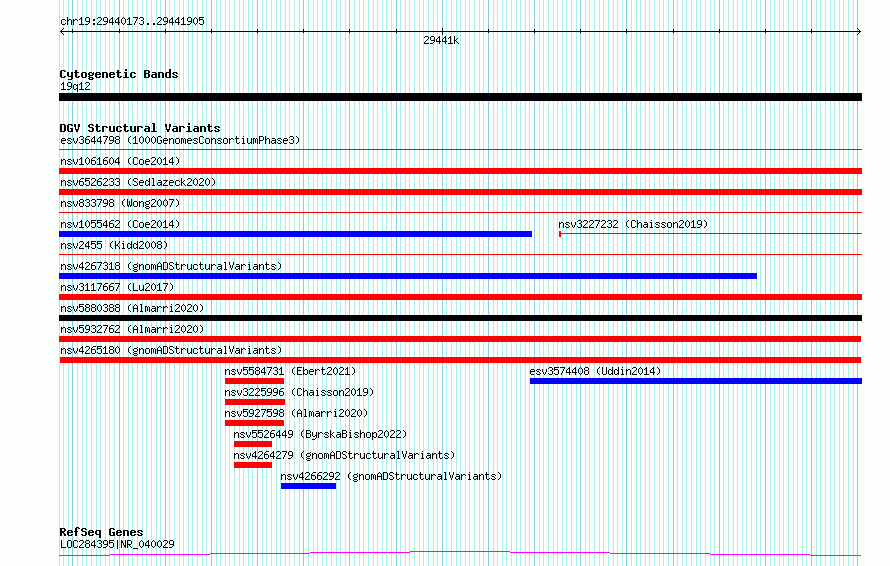Click the nsv5526449 (ByrskaBishop2022) label
The width and height of the screenshot is (890, 566).
coord(320,434)
